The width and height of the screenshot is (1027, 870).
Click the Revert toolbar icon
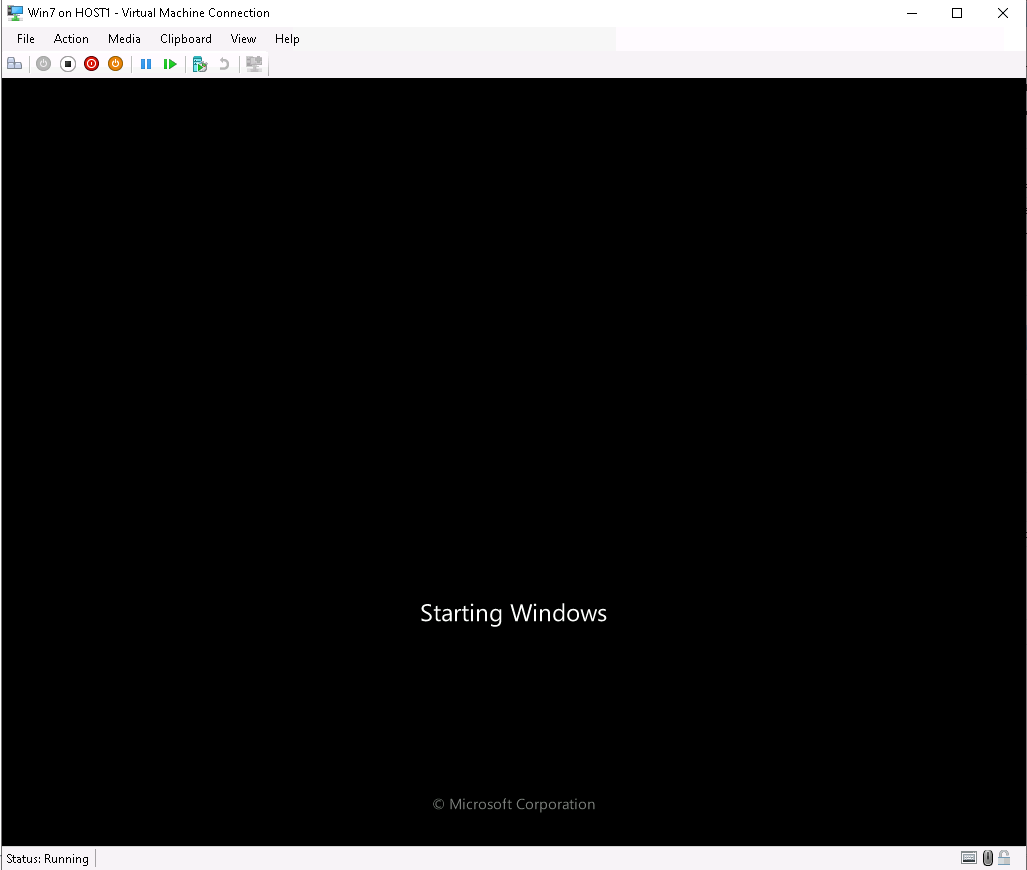pyautogui.click(x=224, y=64)
